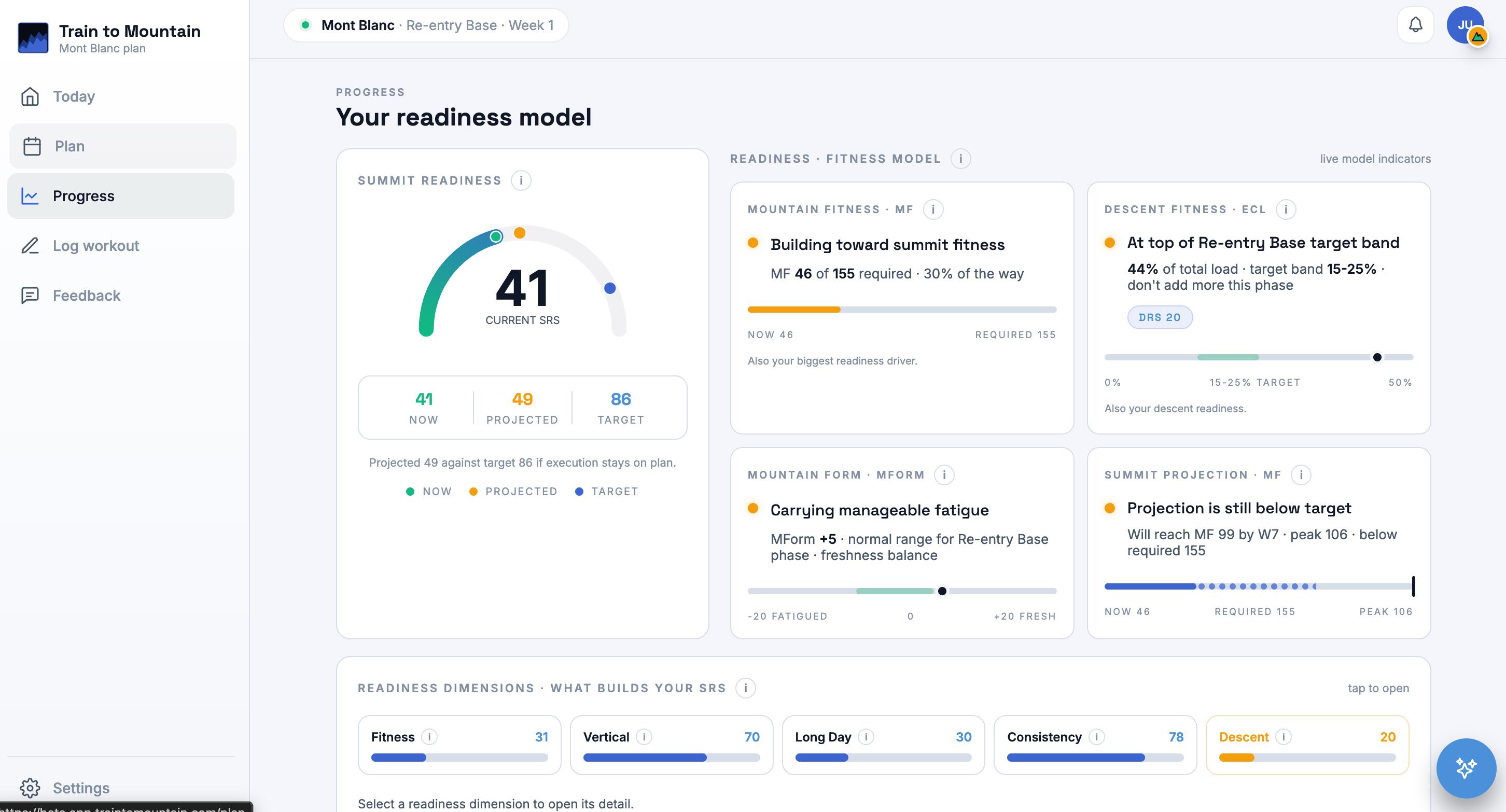This screenshot has width=1506, height=812.
Task: Click the Train to Mountain logo
Action: (x=33, y=38)
